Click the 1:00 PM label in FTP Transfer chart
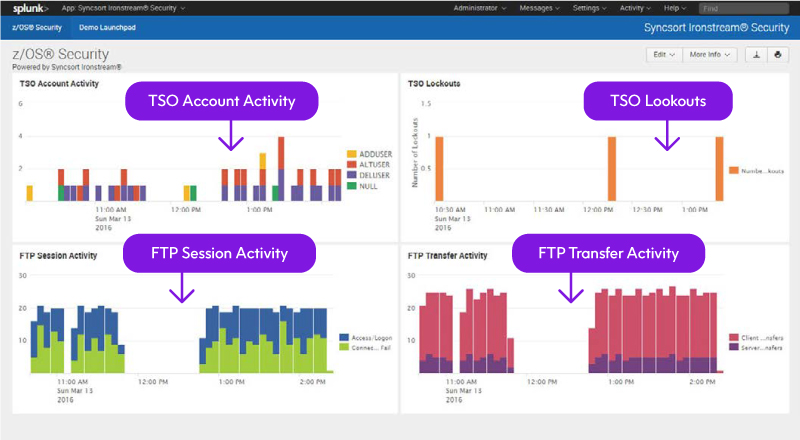Screen dimensions: 800x440 (621, 382)
